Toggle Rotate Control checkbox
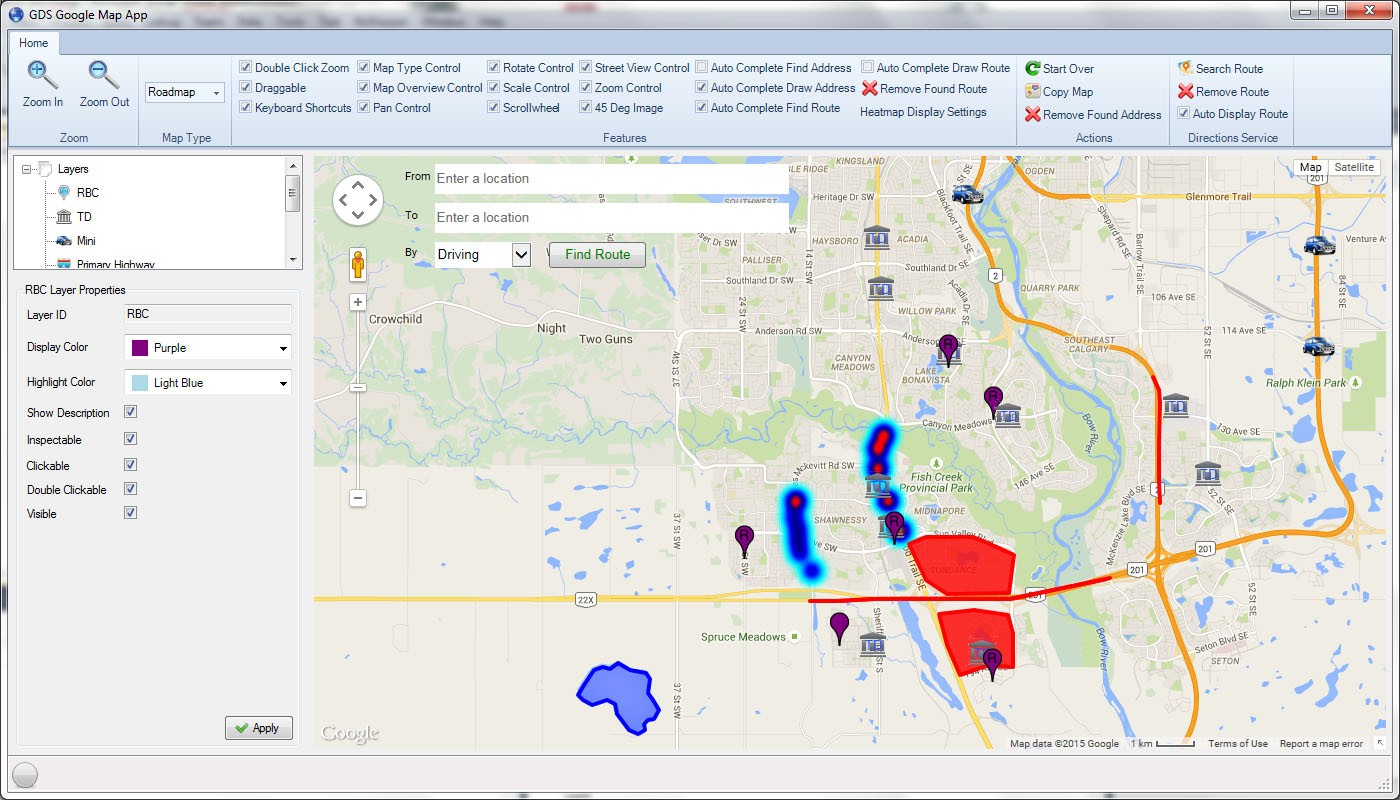Viewport: 1400px width, 800px height. 494,68
